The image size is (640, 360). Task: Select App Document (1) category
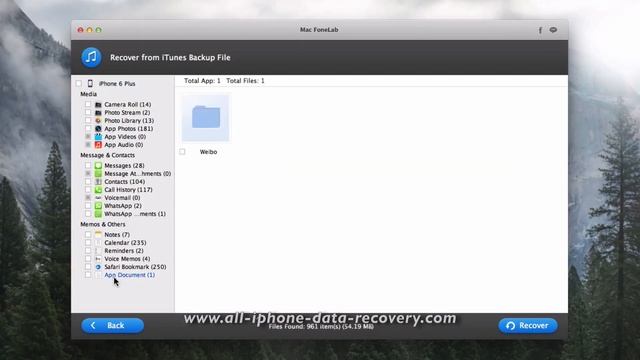click(x=129, y=275)
